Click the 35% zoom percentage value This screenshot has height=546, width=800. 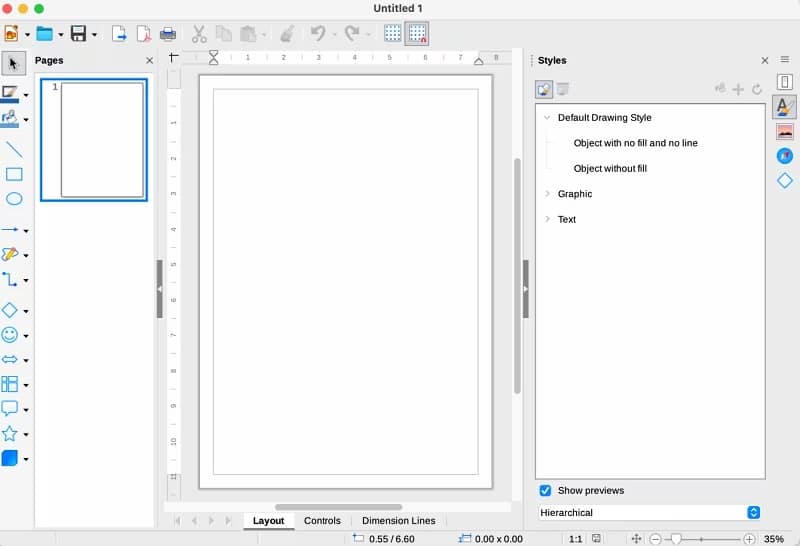tap(773, 539)
